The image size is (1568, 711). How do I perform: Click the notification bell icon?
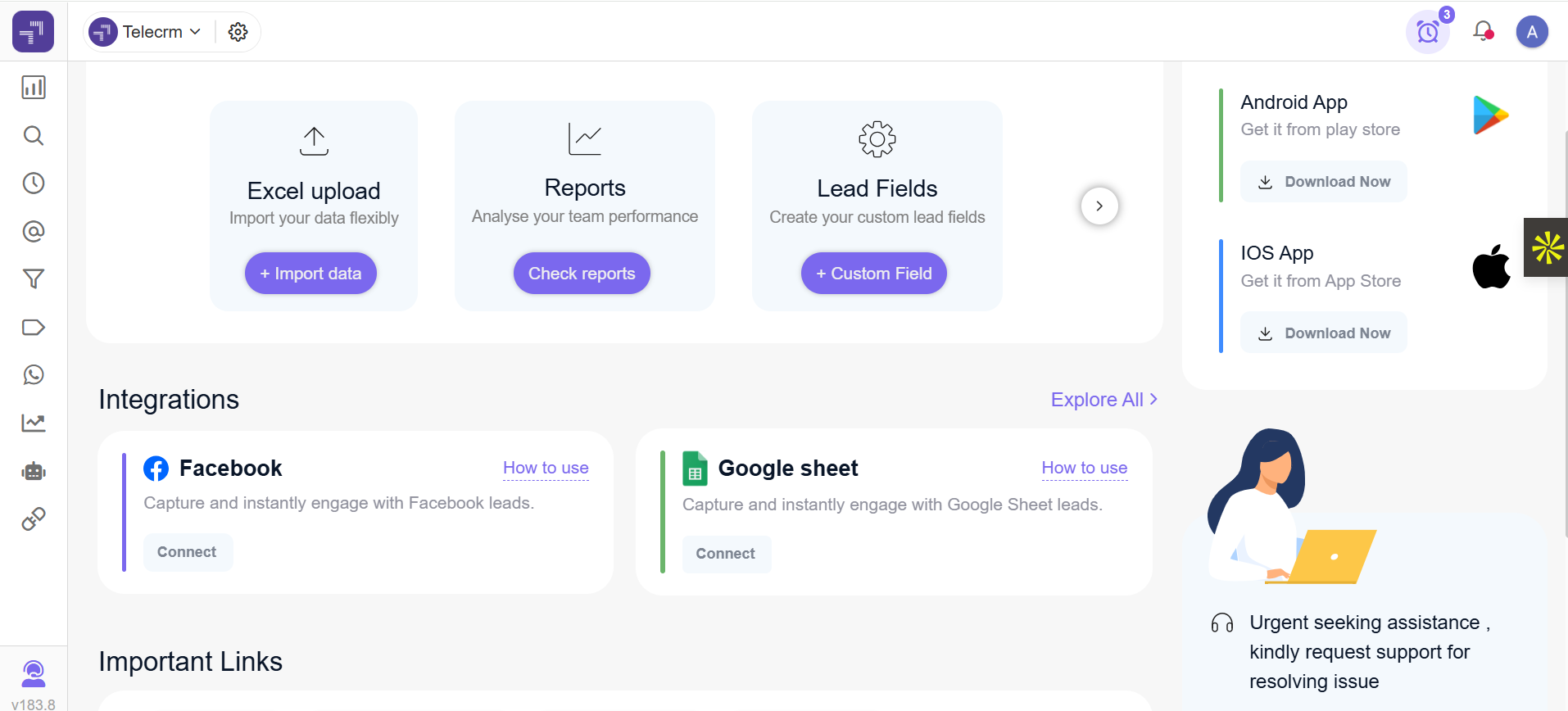(x=1482, y=31)
